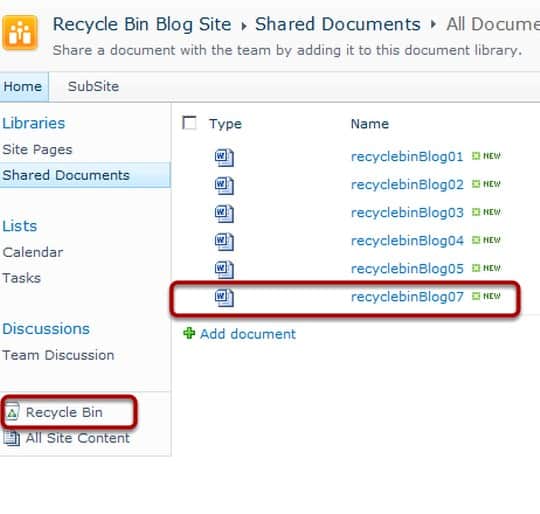This screenshot has height=514, width=540.
Task: Open the All Documents view selector
Action: [493, 24]
